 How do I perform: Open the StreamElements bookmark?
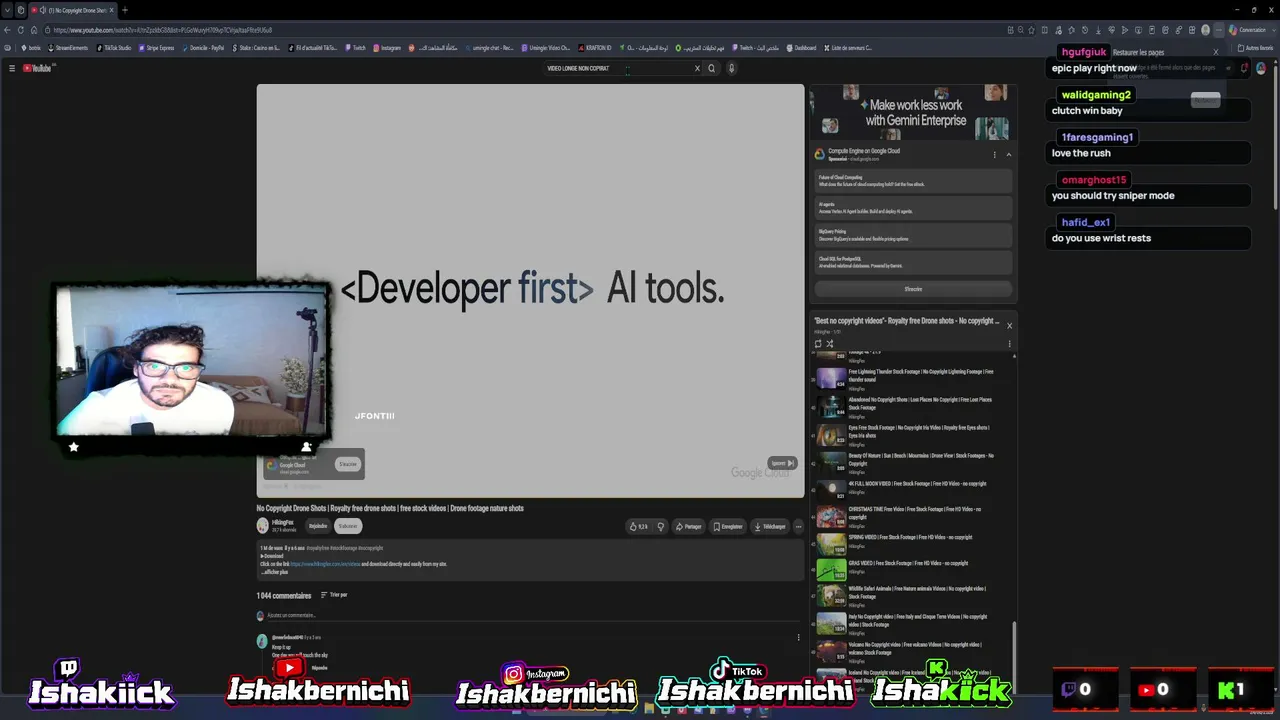click(x=68, y=48)
